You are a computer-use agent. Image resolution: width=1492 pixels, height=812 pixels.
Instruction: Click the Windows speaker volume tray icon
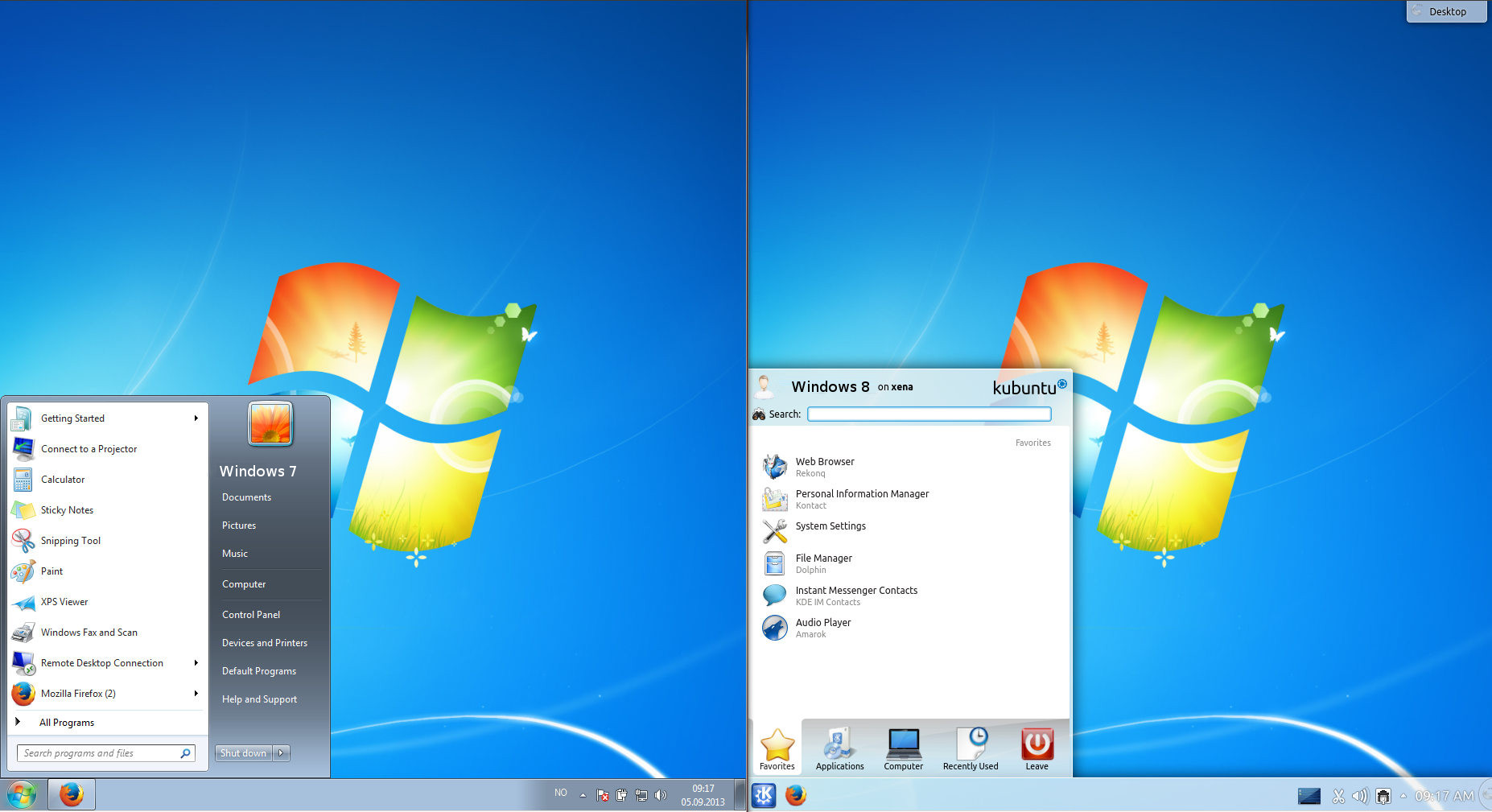pos(661,795)
